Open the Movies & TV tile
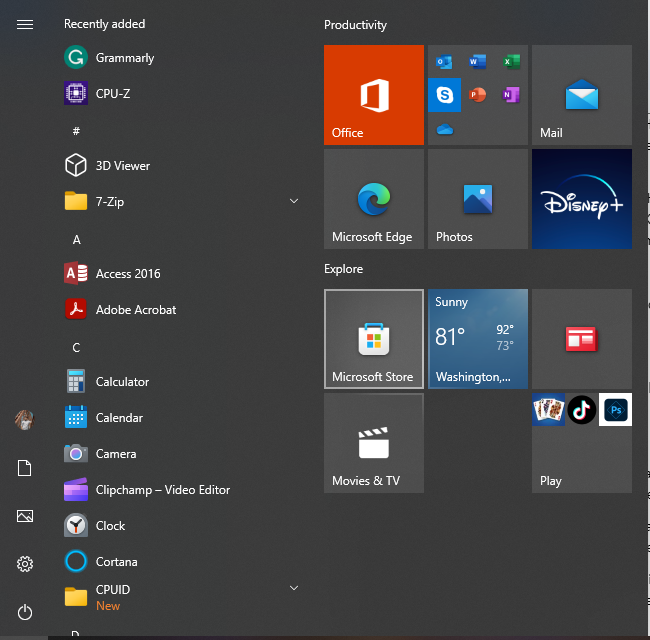 pos(374,443)
